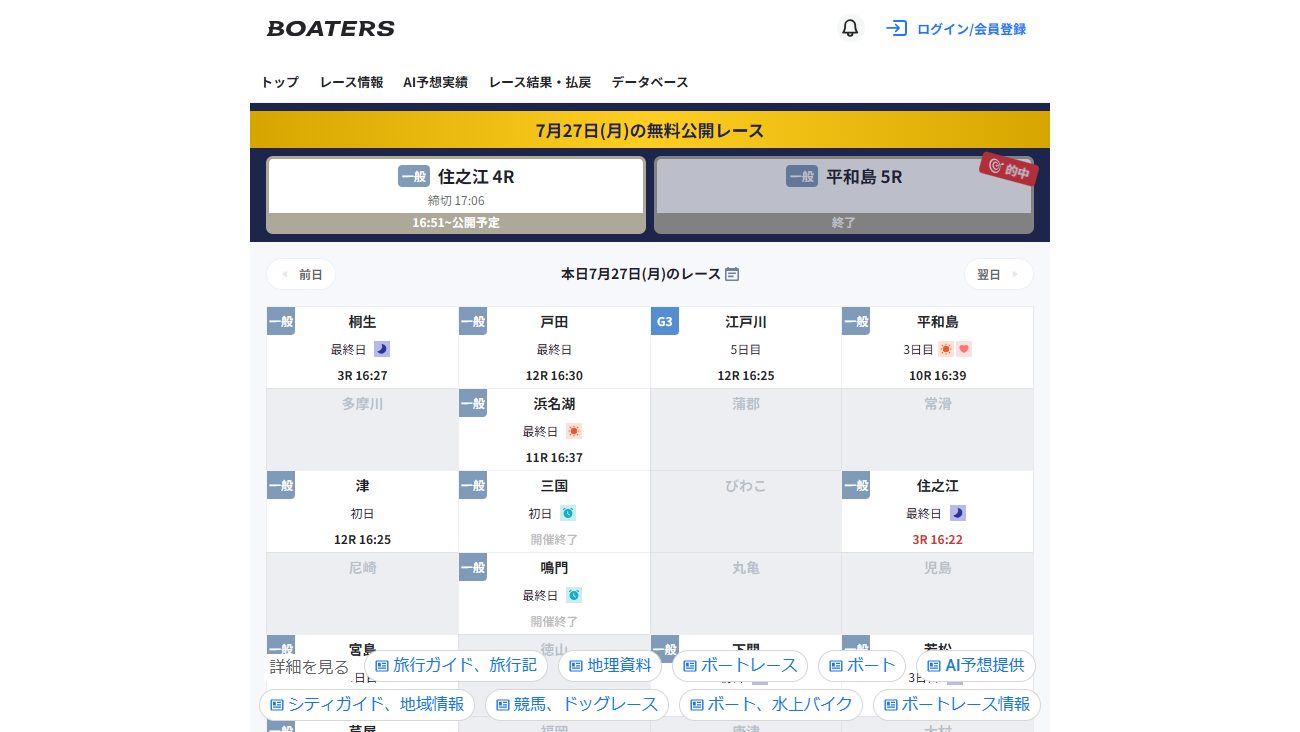Click the 7月27日(月)の無料公開レース banner
1300x732 pixels.
coord(650,130)
